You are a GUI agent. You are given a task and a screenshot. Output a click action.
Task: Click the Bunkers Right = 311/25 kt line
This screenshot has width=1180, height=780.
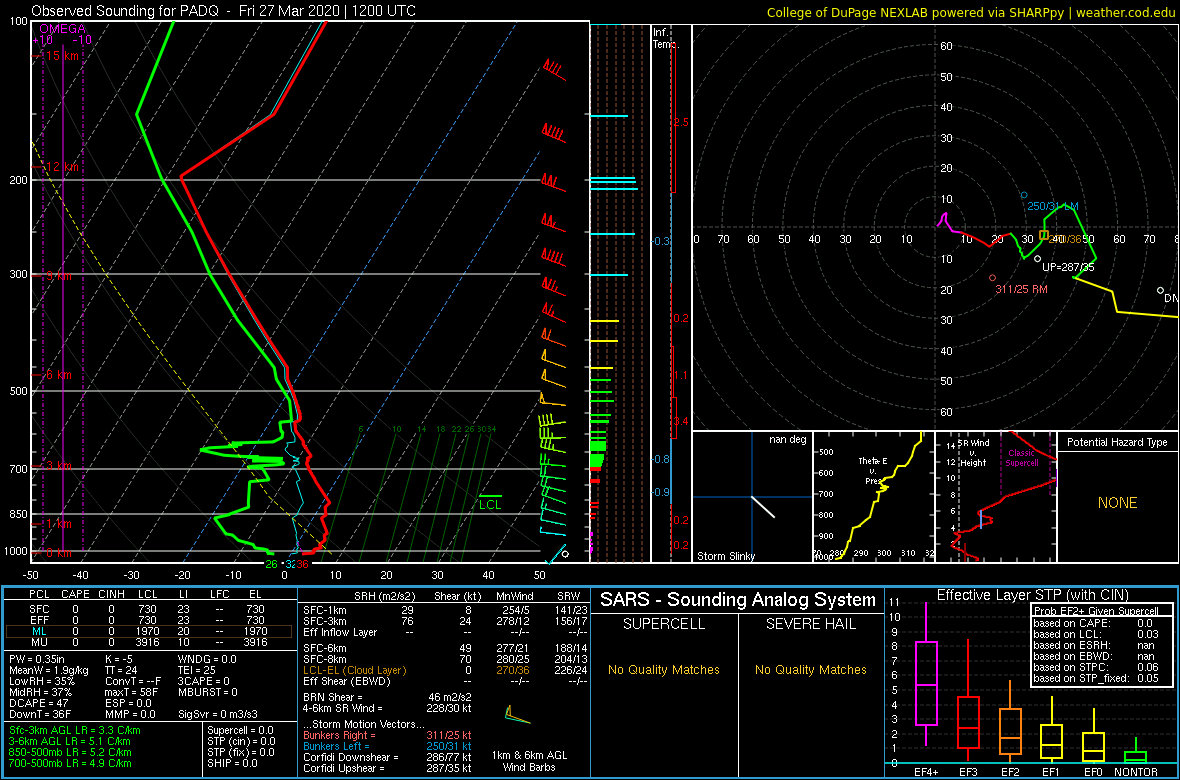tap(387, 735)
